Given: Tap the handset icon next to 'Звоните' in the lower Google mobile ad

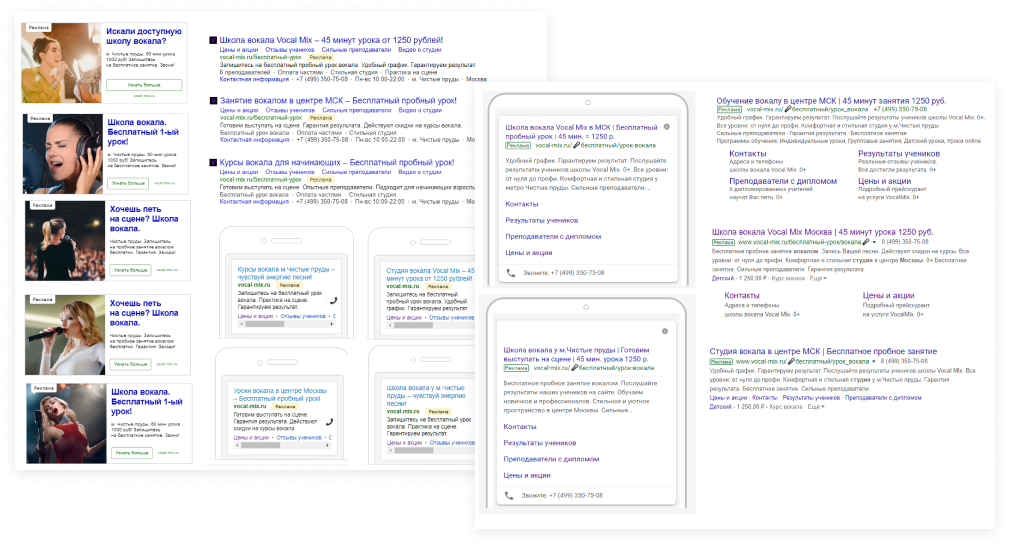Looking at the screenshot, I should point(509,495).
